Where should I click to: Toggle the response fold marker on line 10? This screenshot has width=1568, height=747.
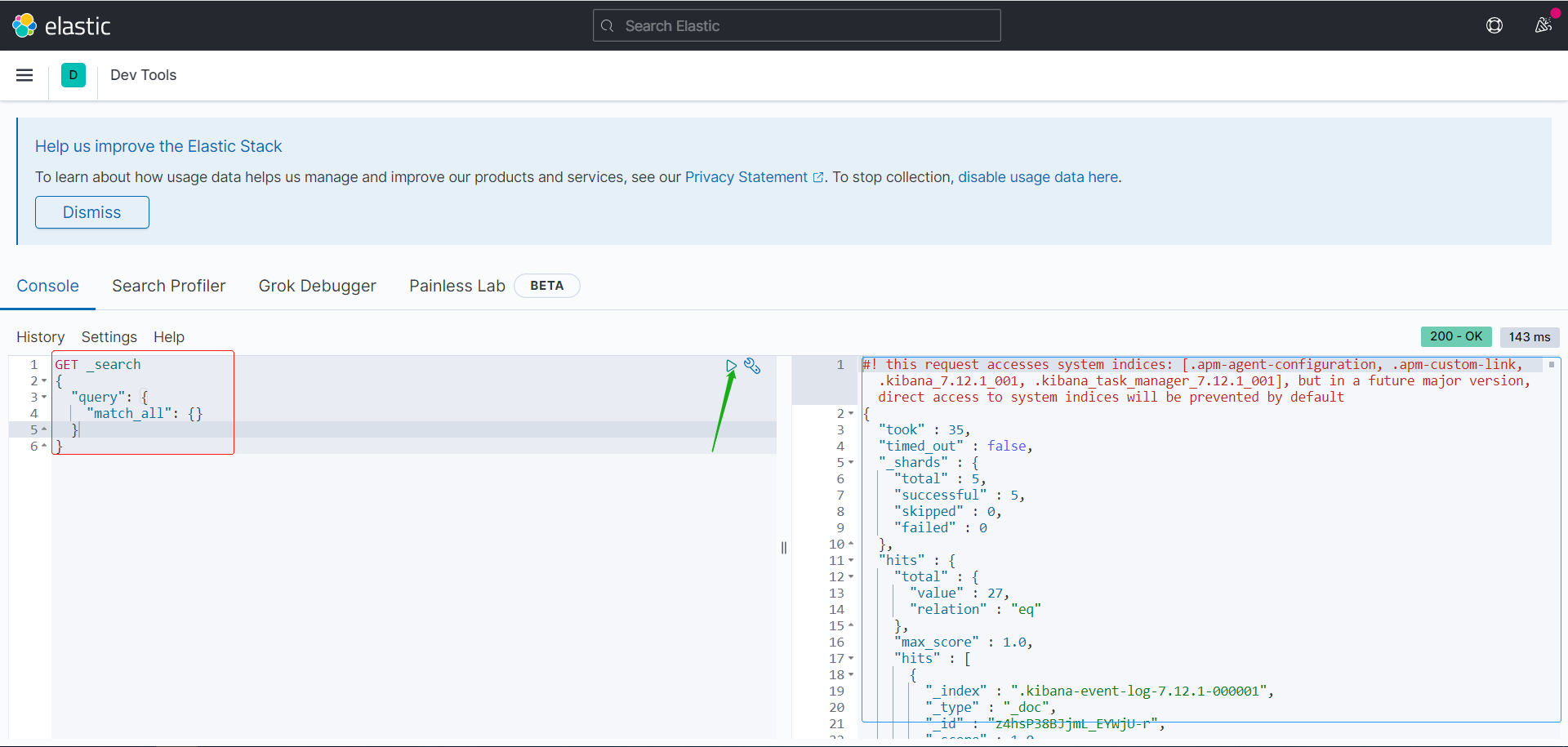pos(851,544)
